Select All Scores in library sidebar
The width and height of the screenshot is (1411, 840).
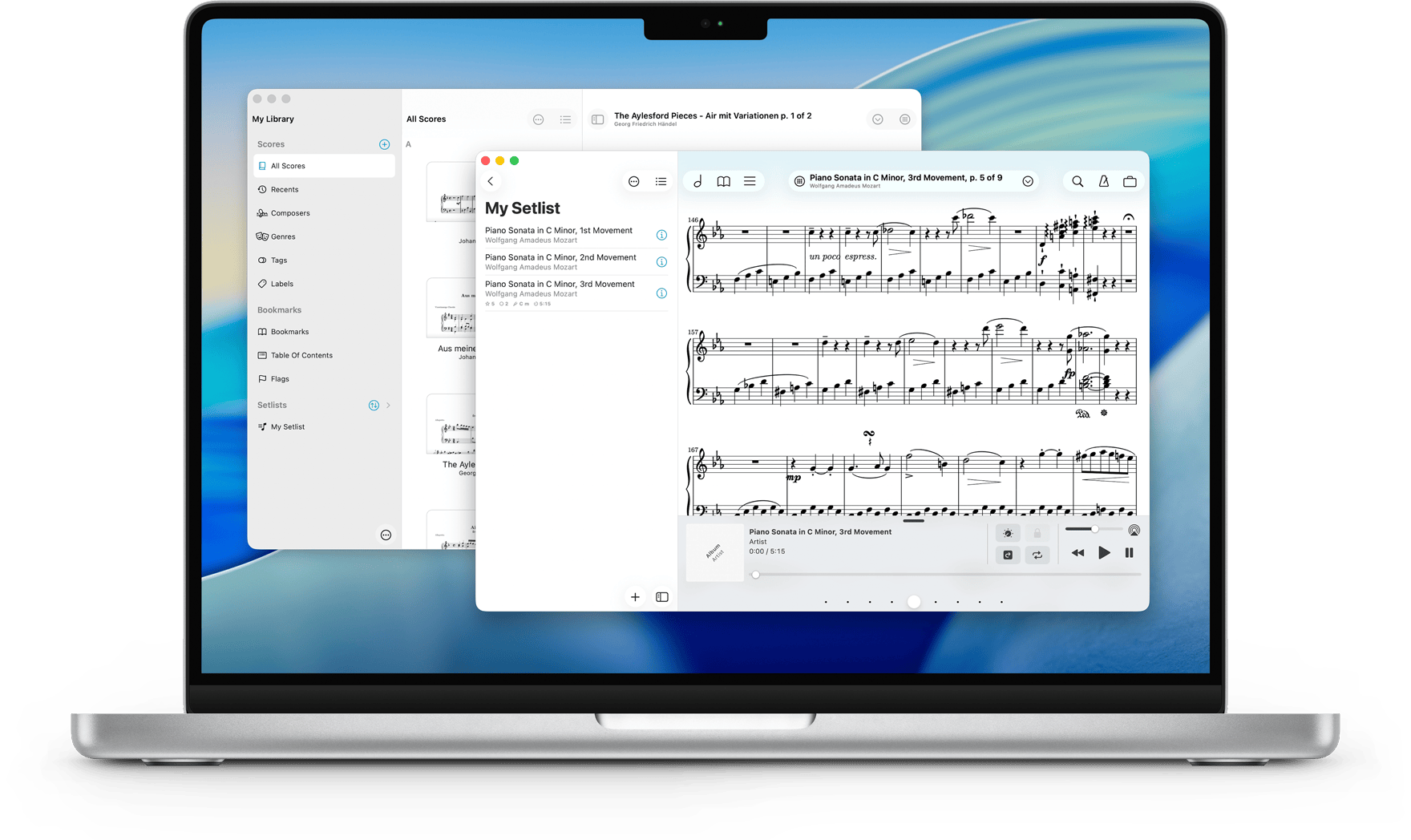[324, 166]
